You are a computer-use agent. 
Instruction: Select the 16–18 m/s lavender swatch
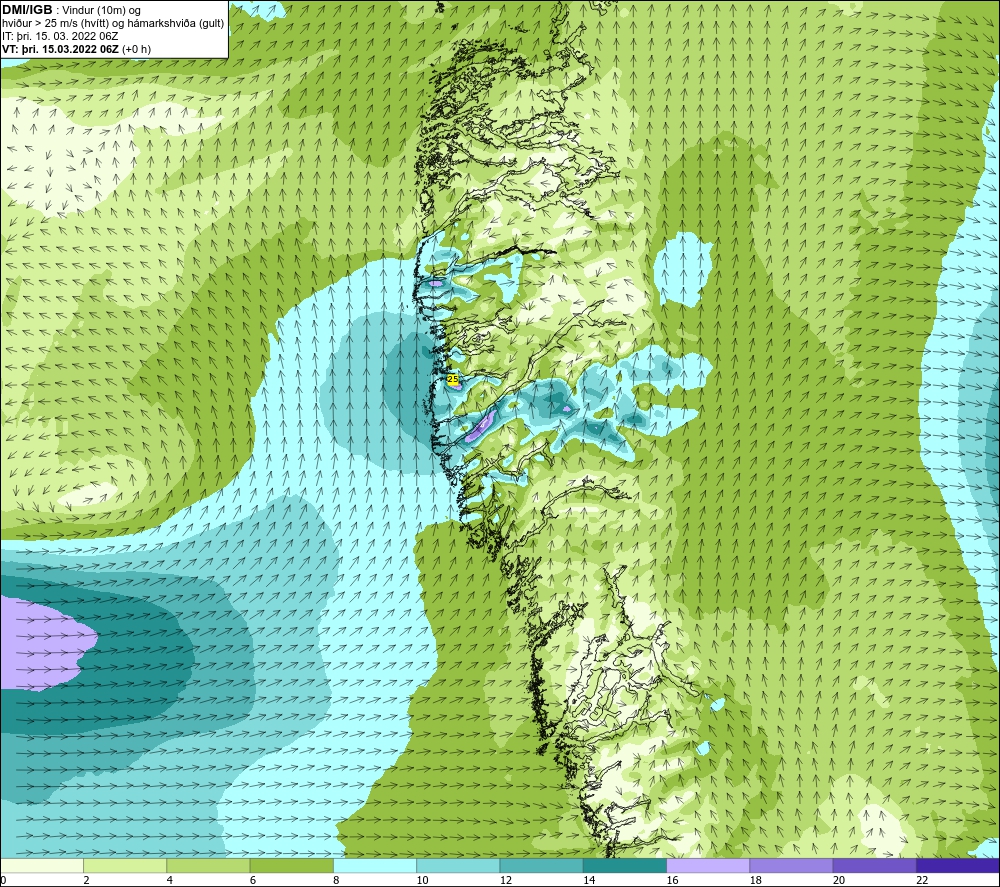pyautogui.click(x=708, y=866)
